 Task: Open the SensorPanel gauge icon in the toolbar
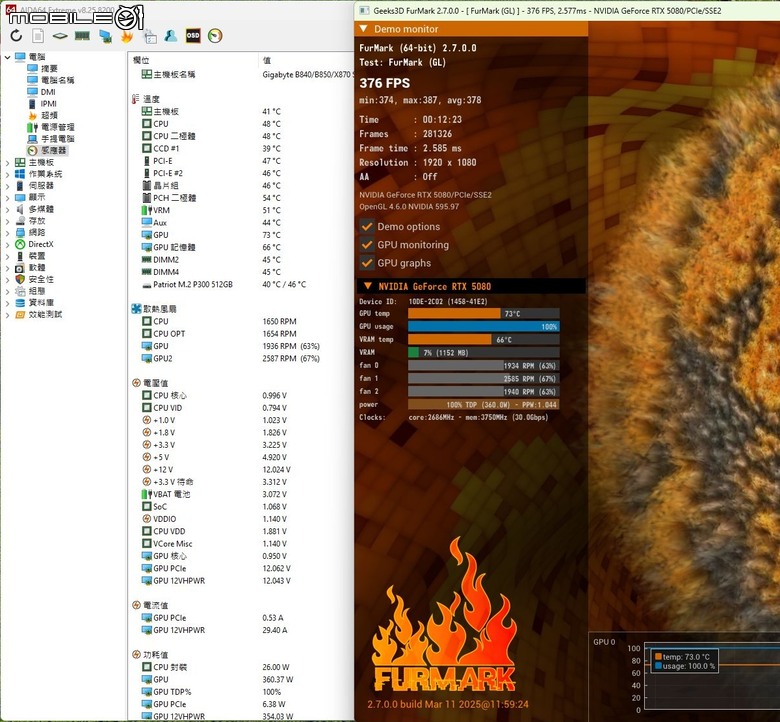point(215,36)
